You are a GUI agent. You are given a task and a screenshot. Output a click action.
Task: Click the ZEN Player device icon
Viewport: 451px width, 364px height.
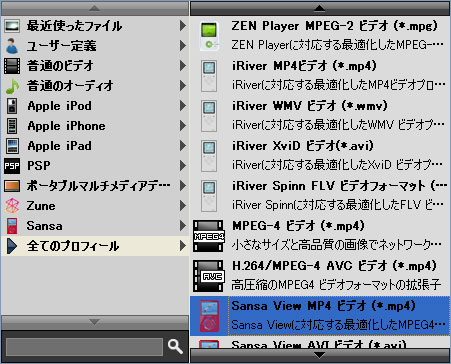(x=209, y=36)
